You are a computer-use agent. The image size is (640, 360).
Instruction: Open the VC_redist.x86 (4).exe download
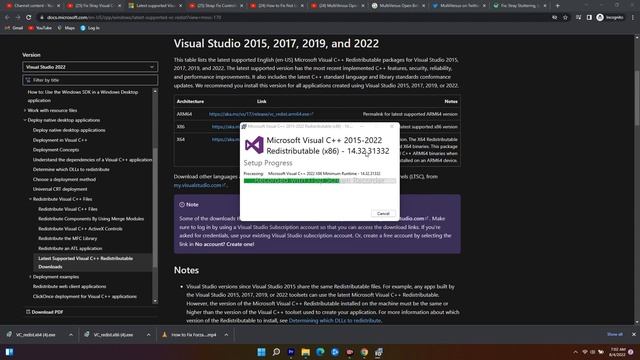[x=109, y=335]
